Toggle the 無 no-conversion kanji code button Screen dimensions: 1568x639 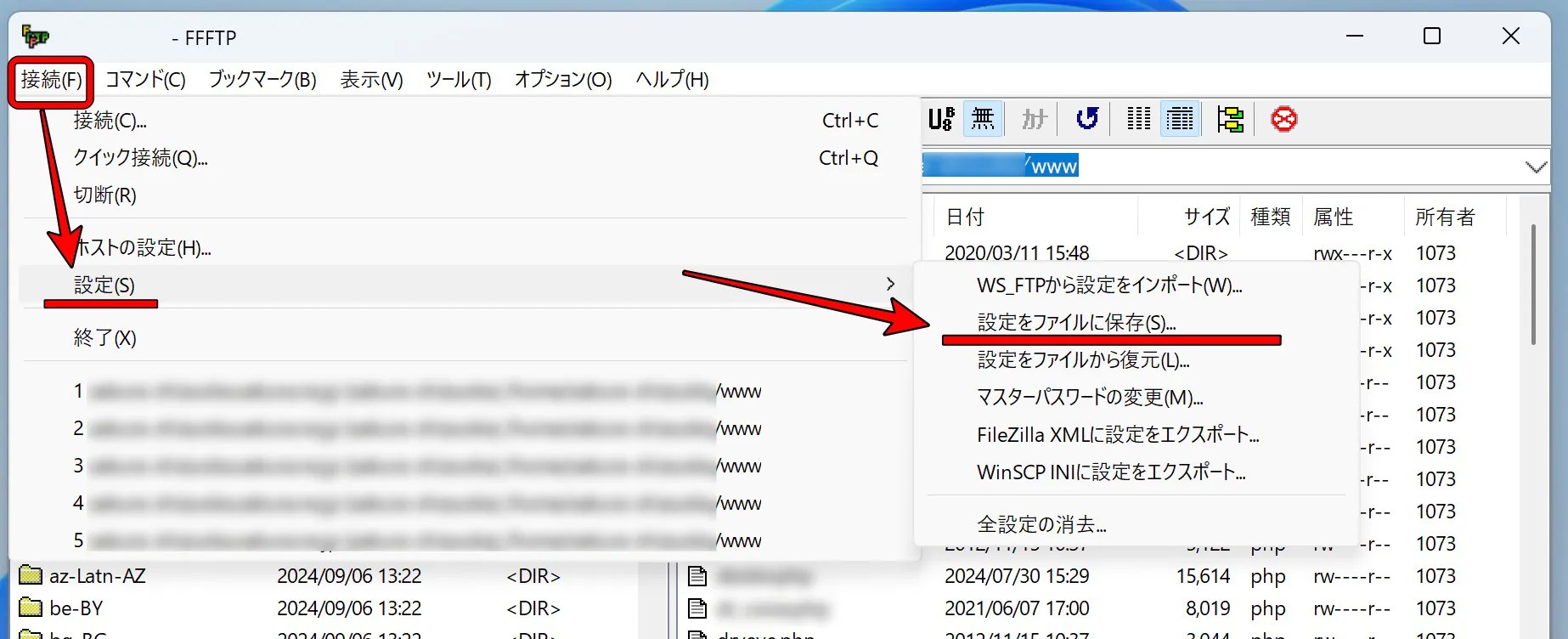(x=983, y=120)
